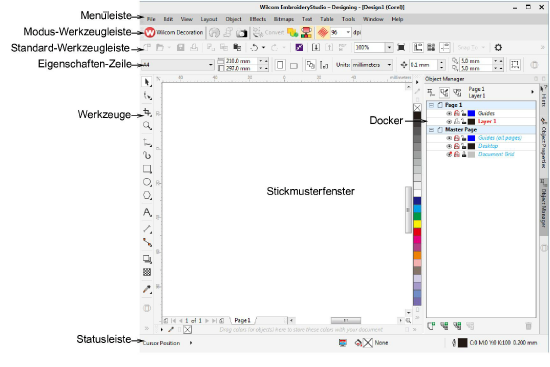Select the Rectangle tool
This screenshot has height=367, width=550.
click(x=147, y=169)
